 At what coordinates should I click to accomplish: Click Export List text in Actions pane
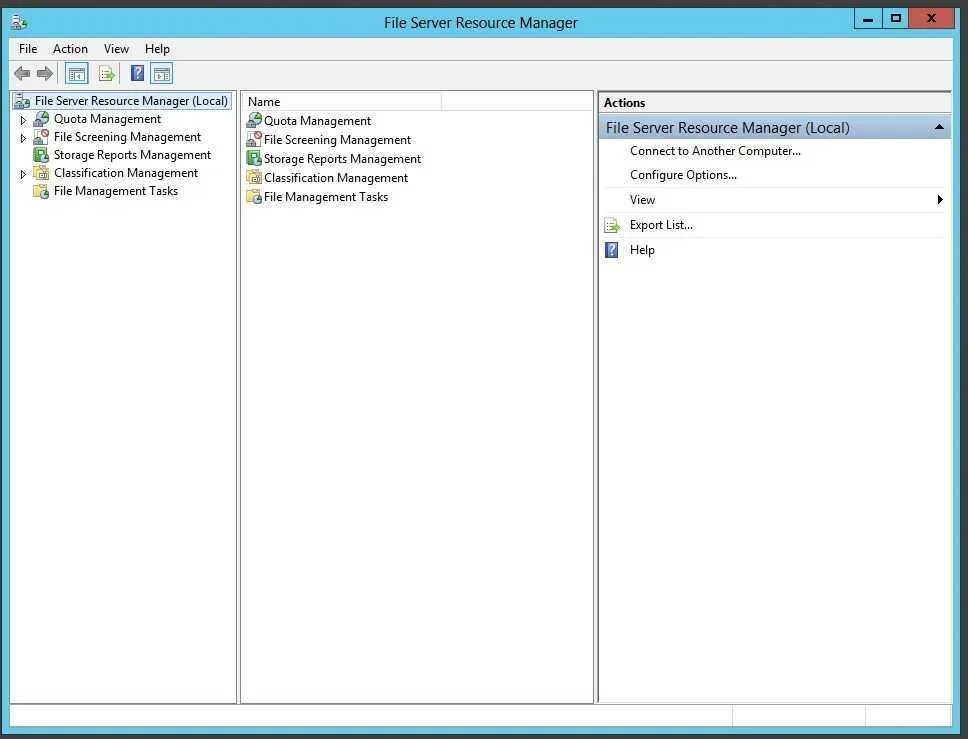coord(661,225)
